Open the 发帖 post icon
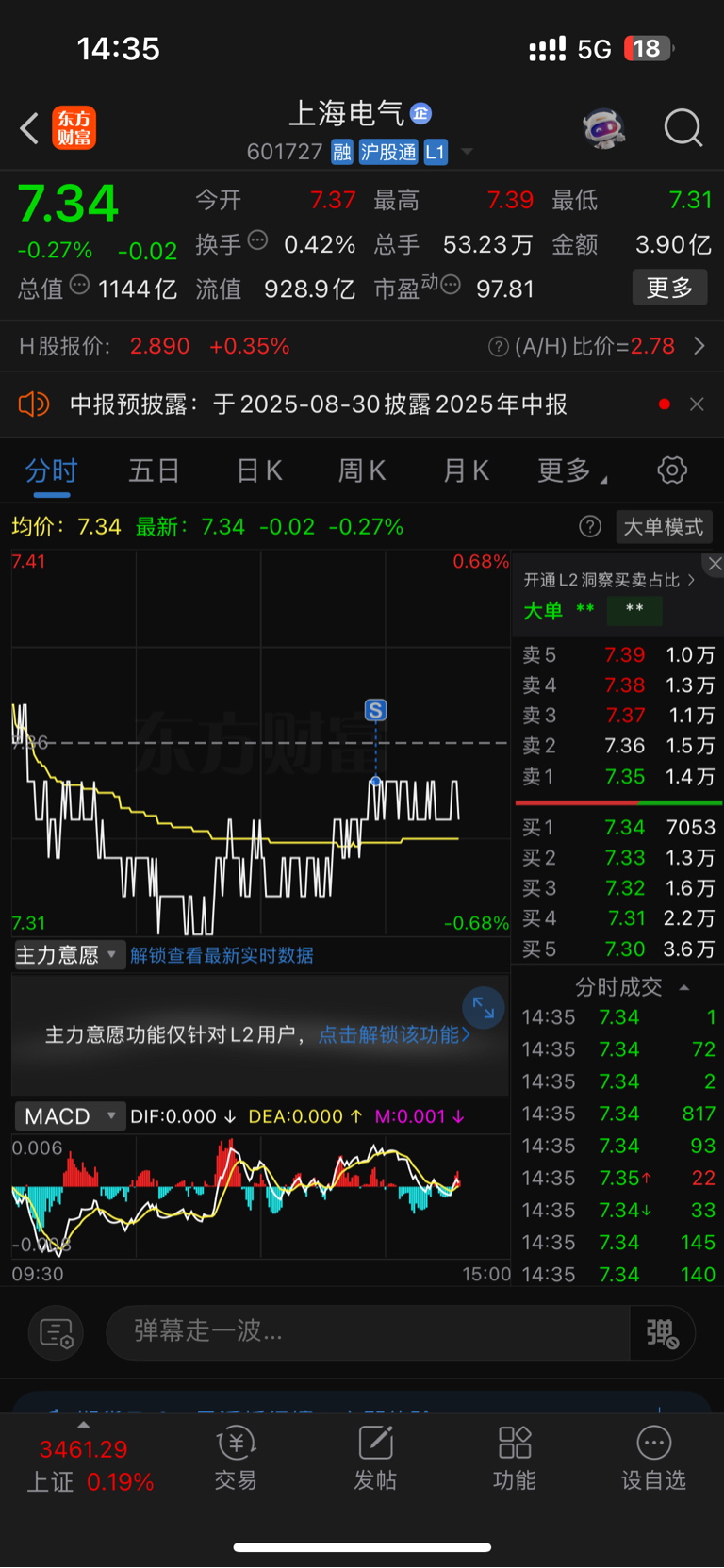Viewport: 724px width, 1568px height. pos(375,1458)
